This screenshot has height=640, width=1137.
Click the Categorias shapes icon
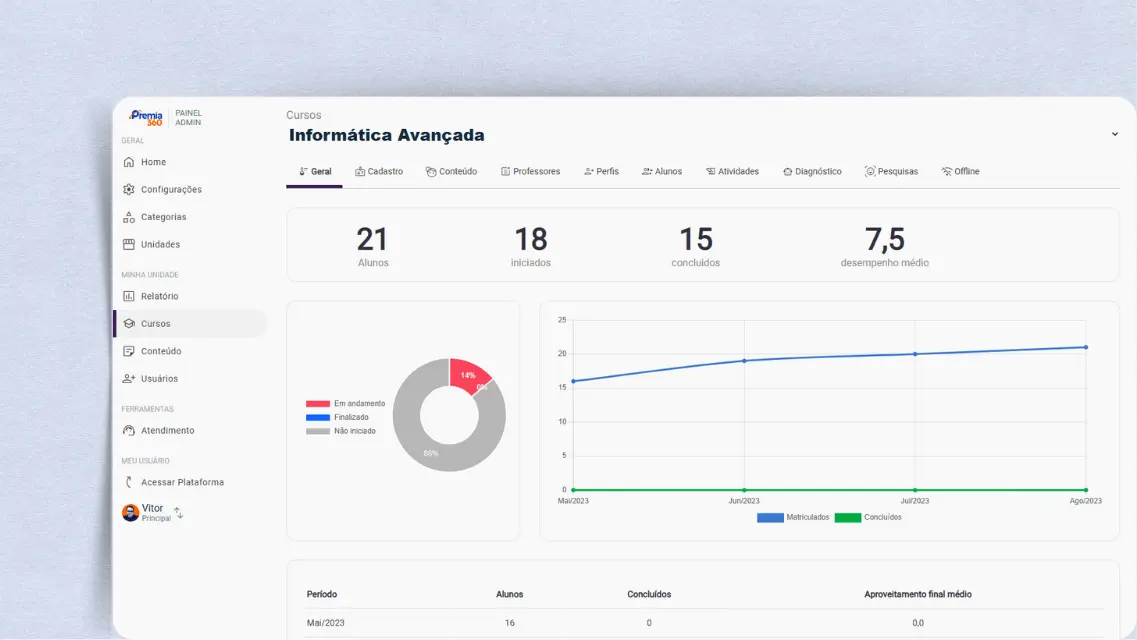pos(129,217)
